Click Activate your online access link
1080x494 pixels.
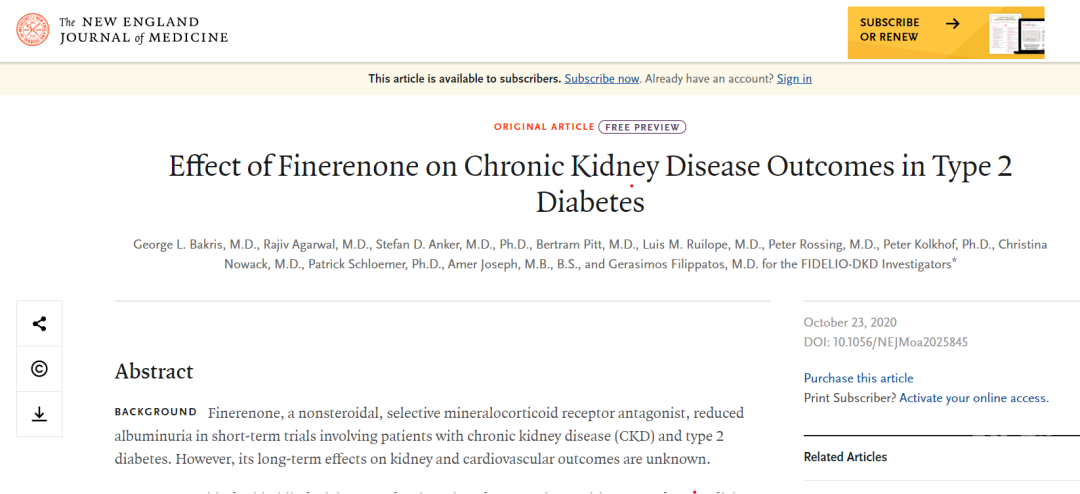(x=974, y=398)
